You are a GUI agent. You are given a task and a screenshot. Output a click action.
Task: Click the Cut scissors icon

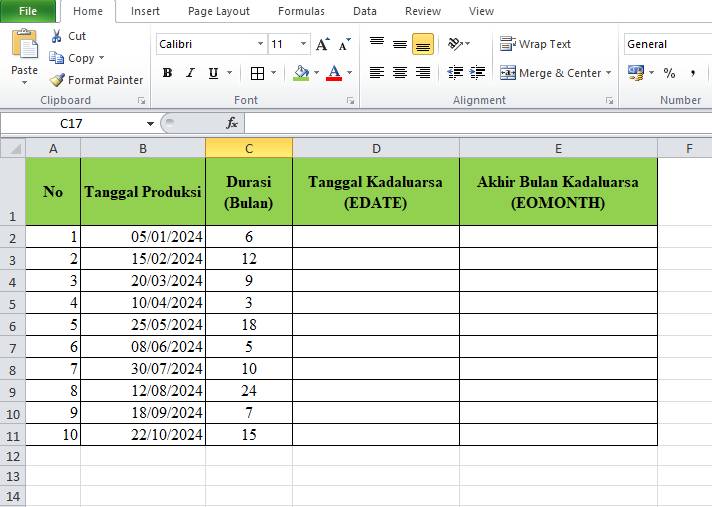click(57, 36)
